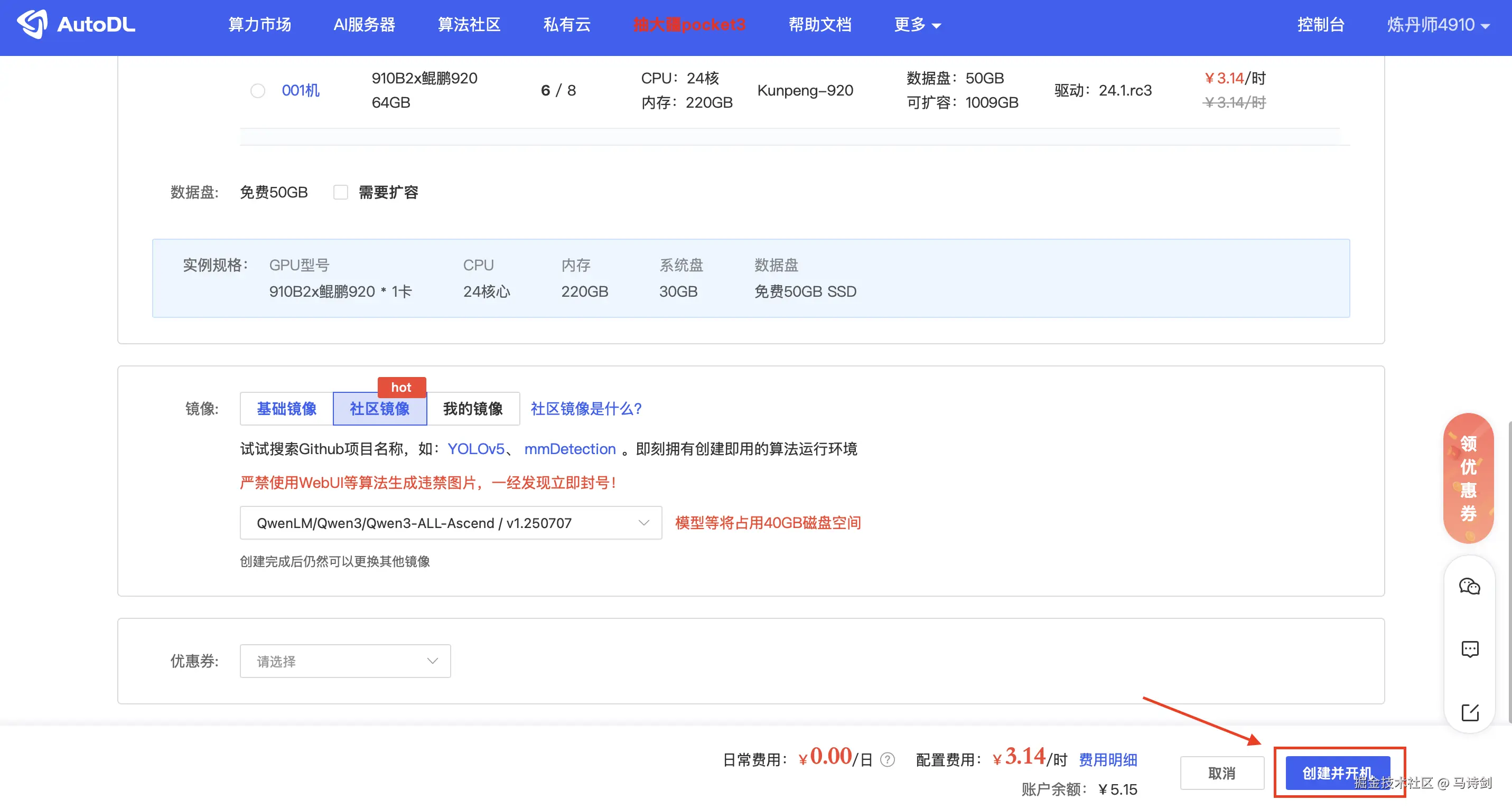Click the dropdown arrow next to 炼丹师4910

(1485, 25)
